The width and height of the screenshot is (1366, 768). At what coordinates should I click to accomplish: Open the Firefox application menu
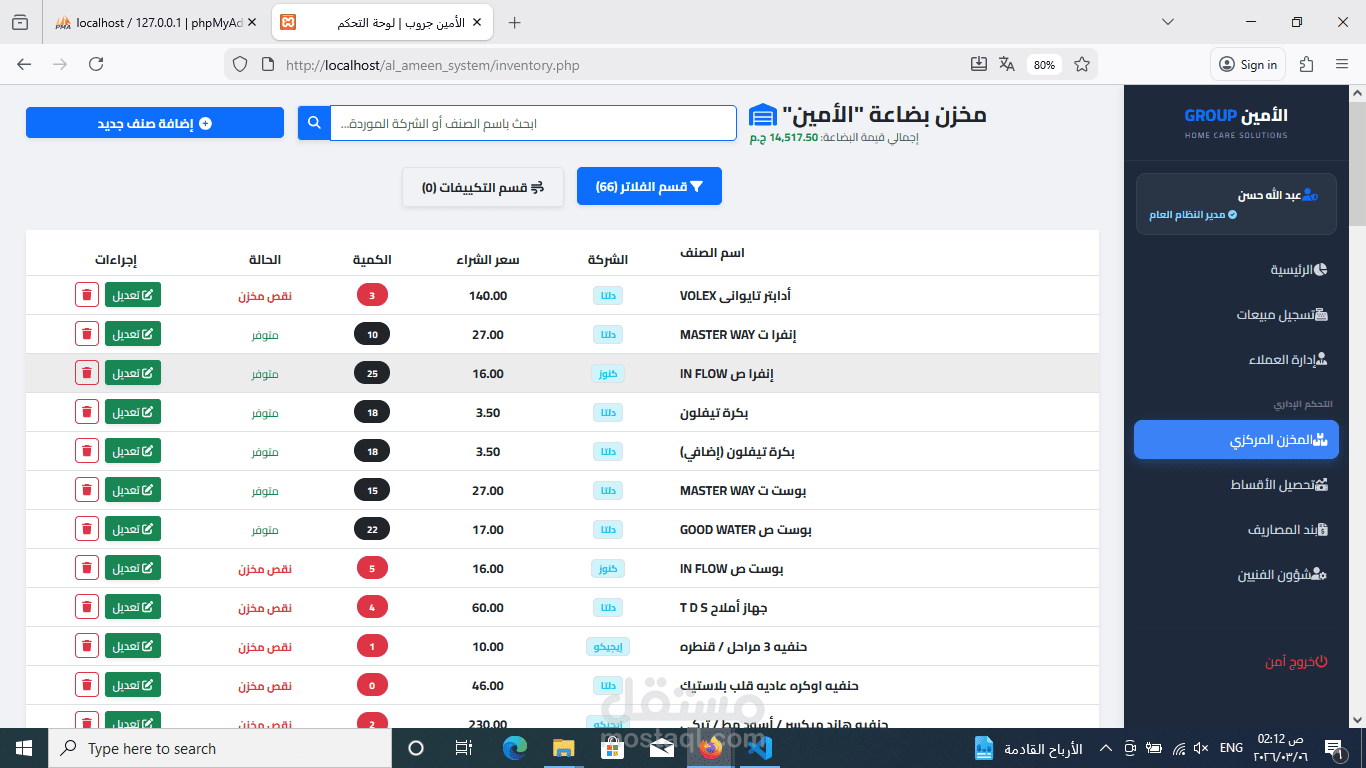tap(1342, 64)
